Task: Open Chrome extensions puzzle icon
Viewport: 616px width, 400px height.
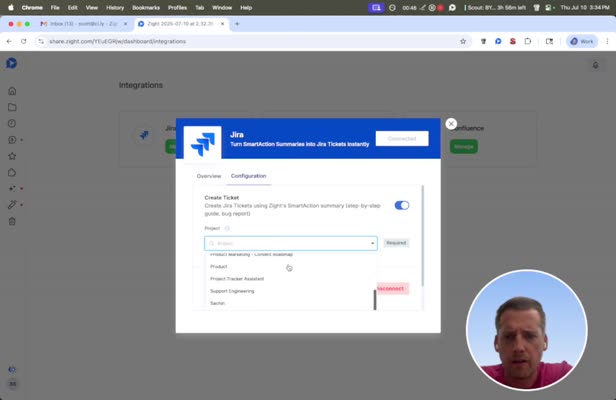Action: pos(528,41)
